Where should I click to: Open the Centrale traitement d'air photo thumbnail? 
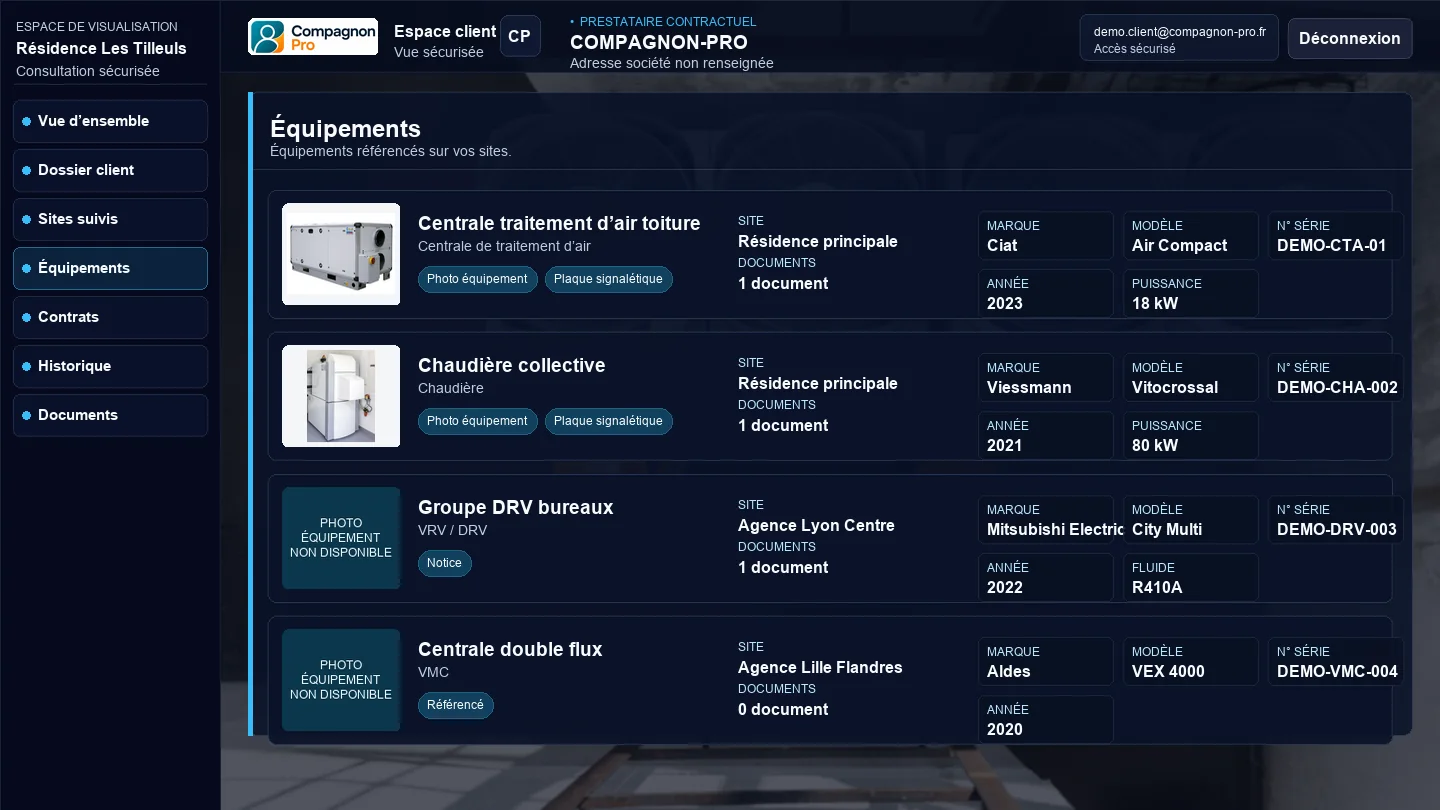pos(341,254)
